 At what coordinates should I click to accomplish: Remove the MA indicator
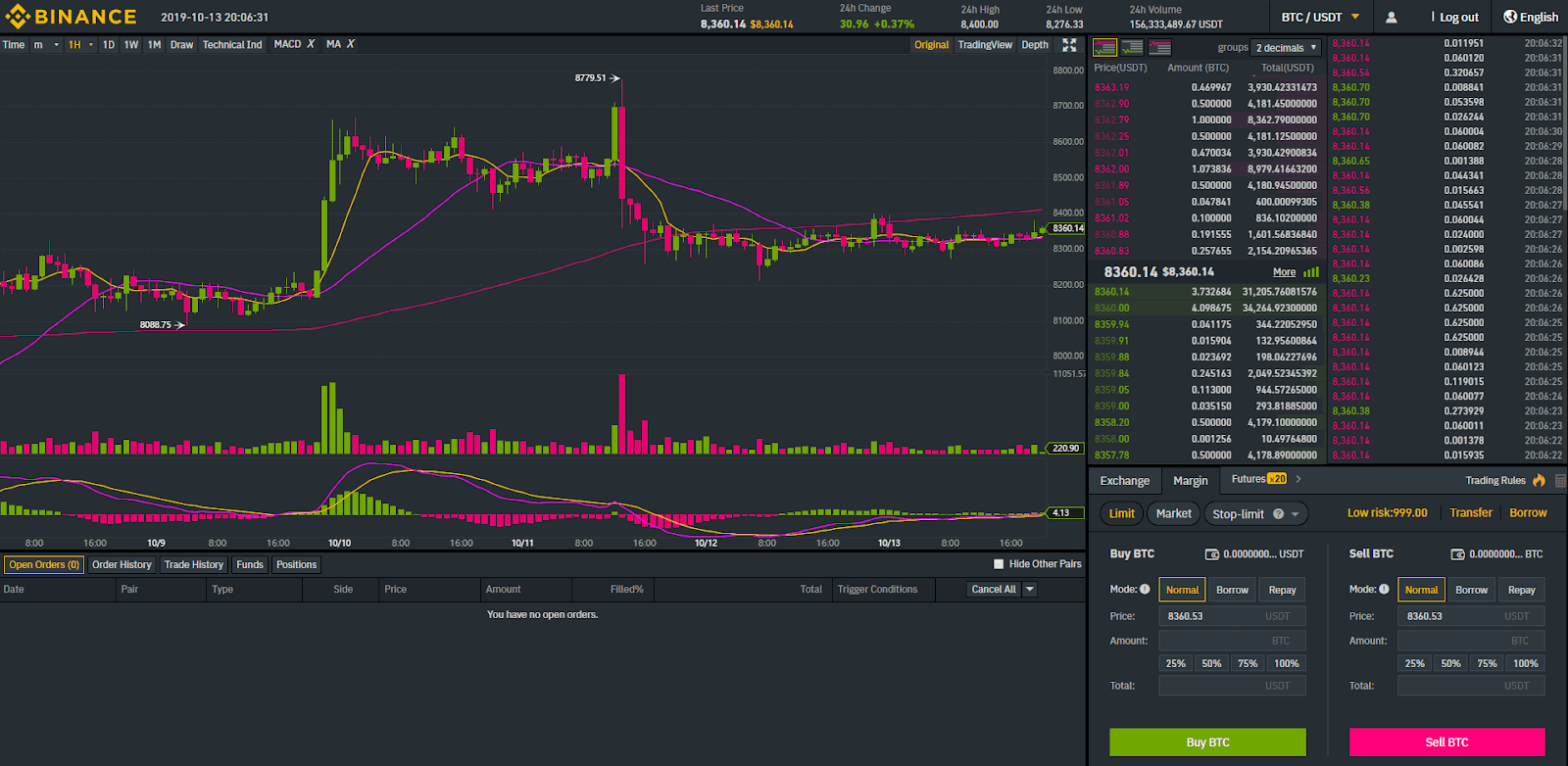351,44
